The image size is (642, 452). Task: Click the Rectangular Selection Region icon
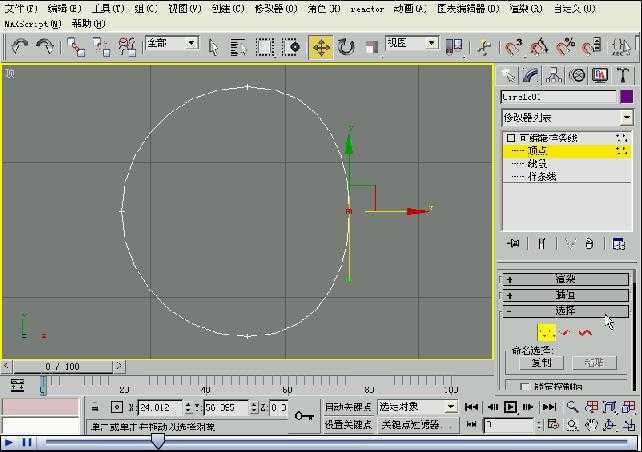[x=265, y=47]
